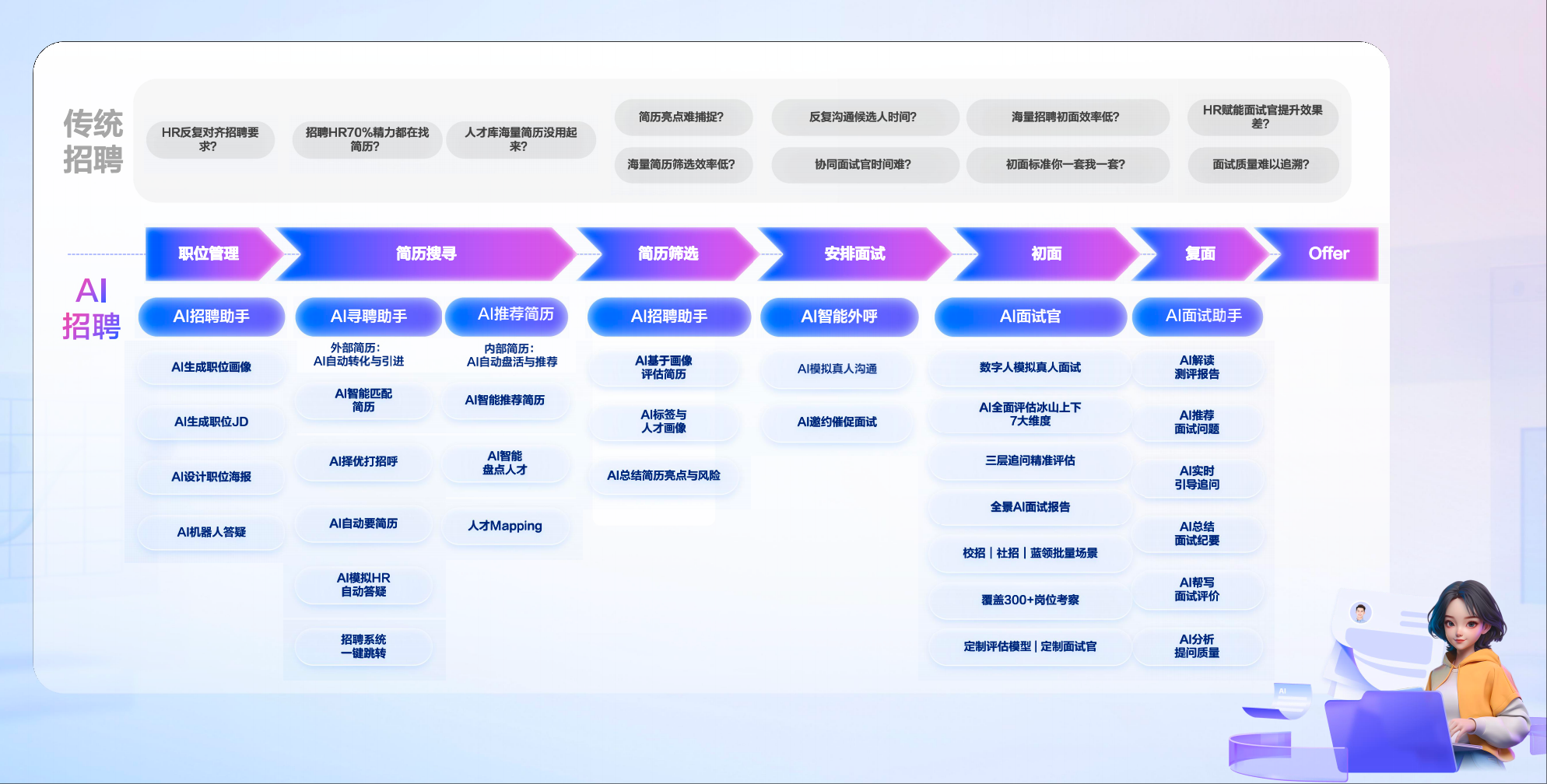Click the AI邀约催促面试 item
The width and height of the screenshot is (1547, 784).
coord(837,422)
